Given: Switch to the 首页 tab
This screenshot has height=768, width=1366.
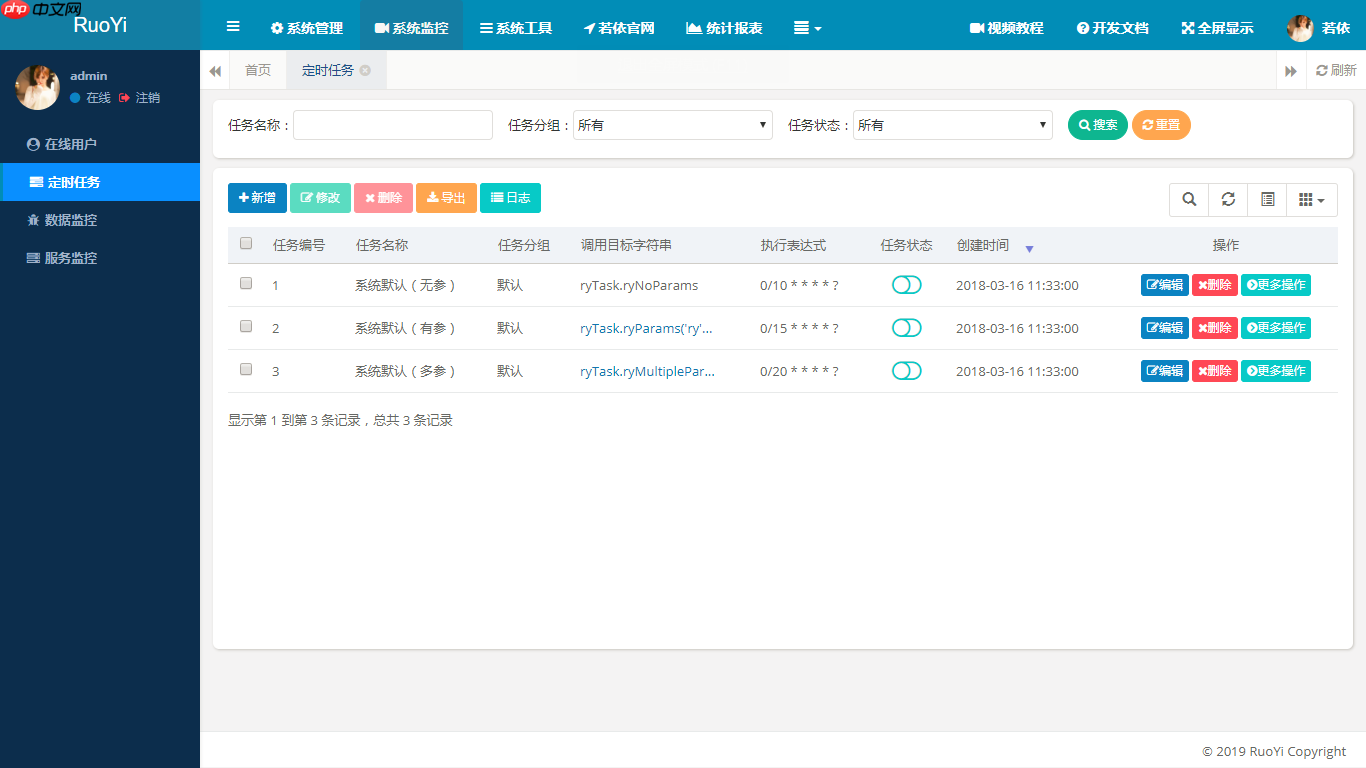Looking at the screenshot, I should coord(257,70).
